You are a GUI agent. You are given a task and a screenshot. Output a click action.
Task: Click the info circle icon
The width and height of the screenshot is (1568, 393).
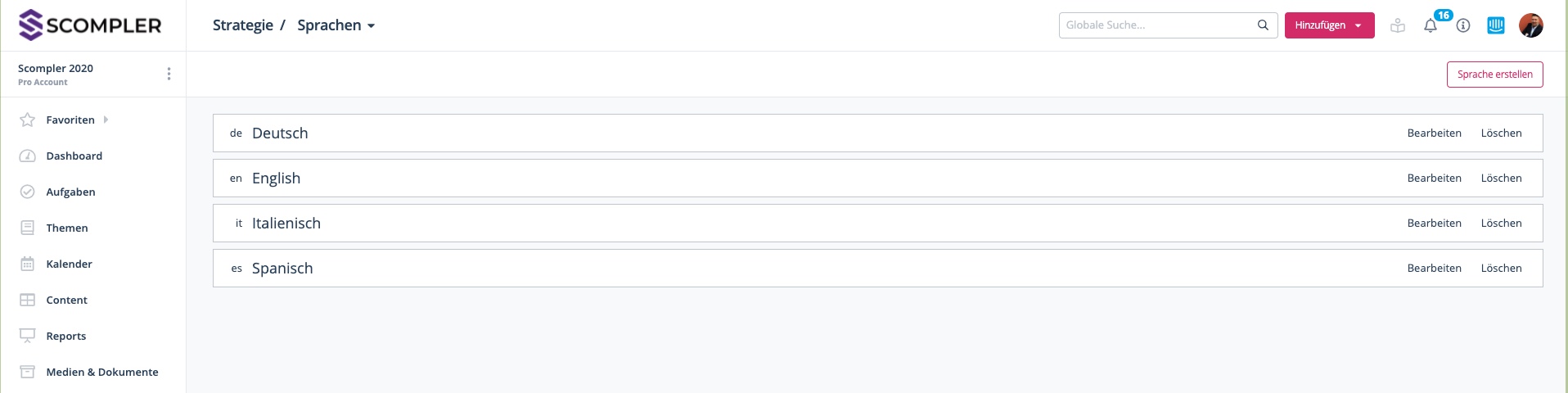[1463, 25]
